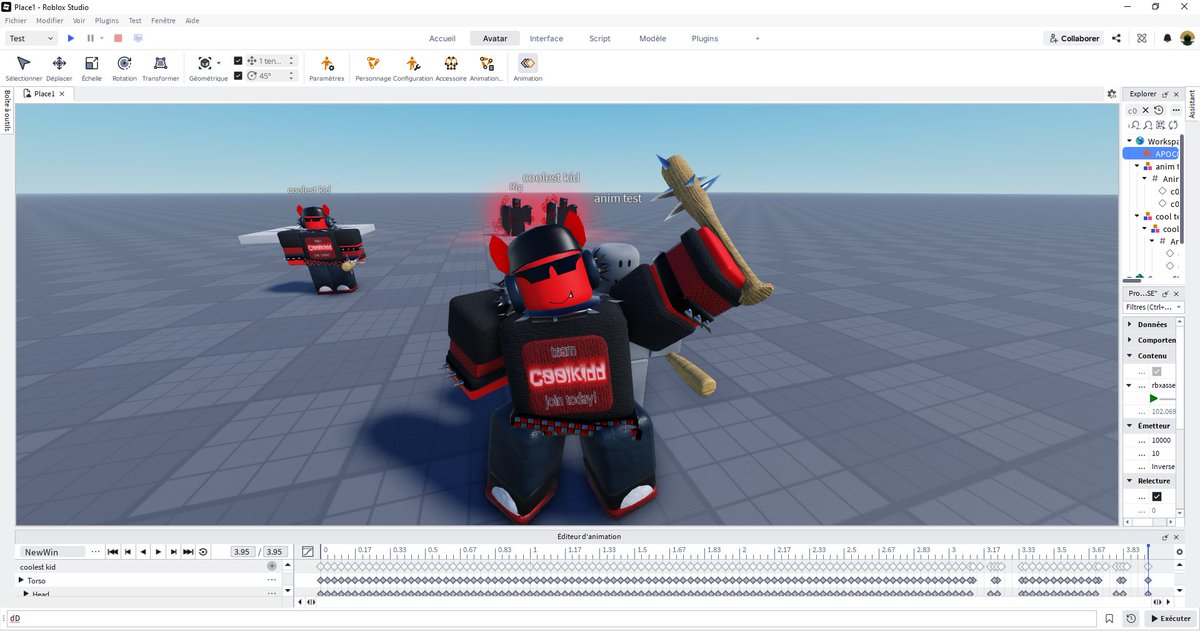Select the Sélectionner tool
This screenshot has width=1200, height=636.
[x=24, y=67]
